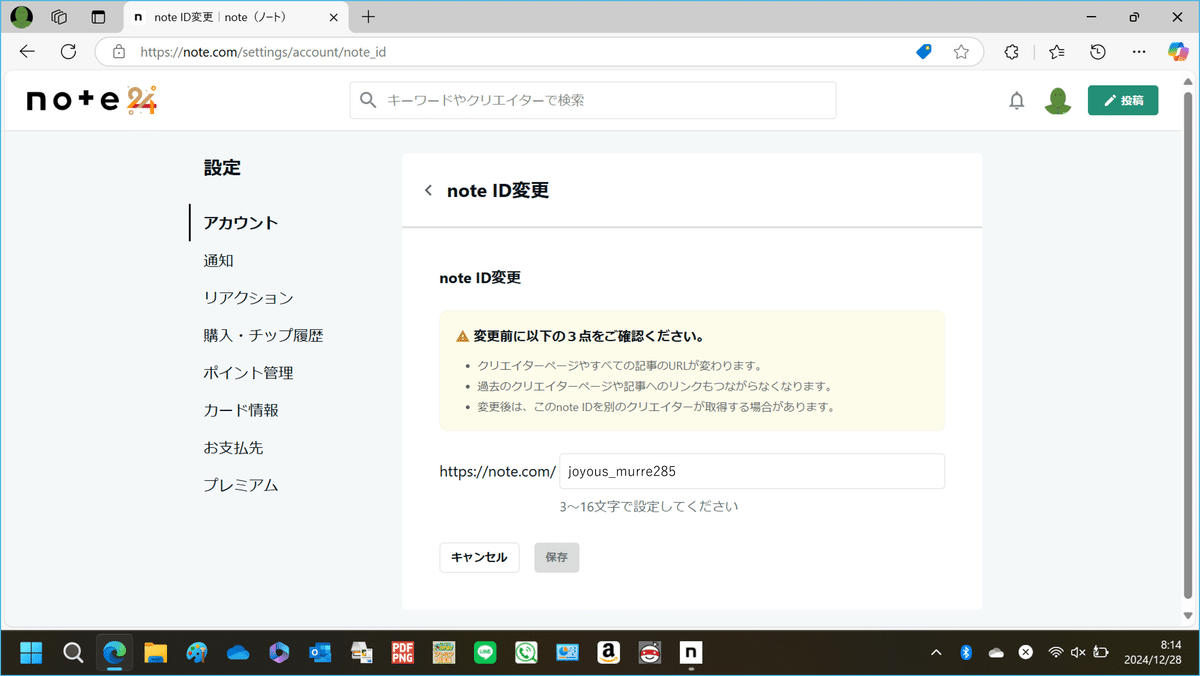
Task: Open browsing history in the Edge toolbar
Action: (x=1097, y=51)
